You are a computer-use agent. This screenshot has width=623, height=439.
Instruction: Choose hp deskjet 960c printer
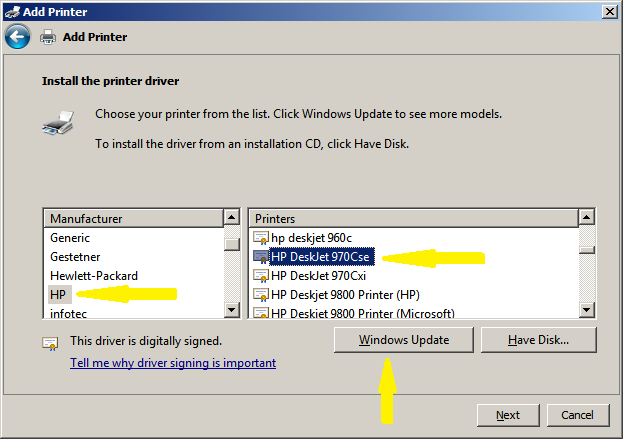click(x=311, y=238)
